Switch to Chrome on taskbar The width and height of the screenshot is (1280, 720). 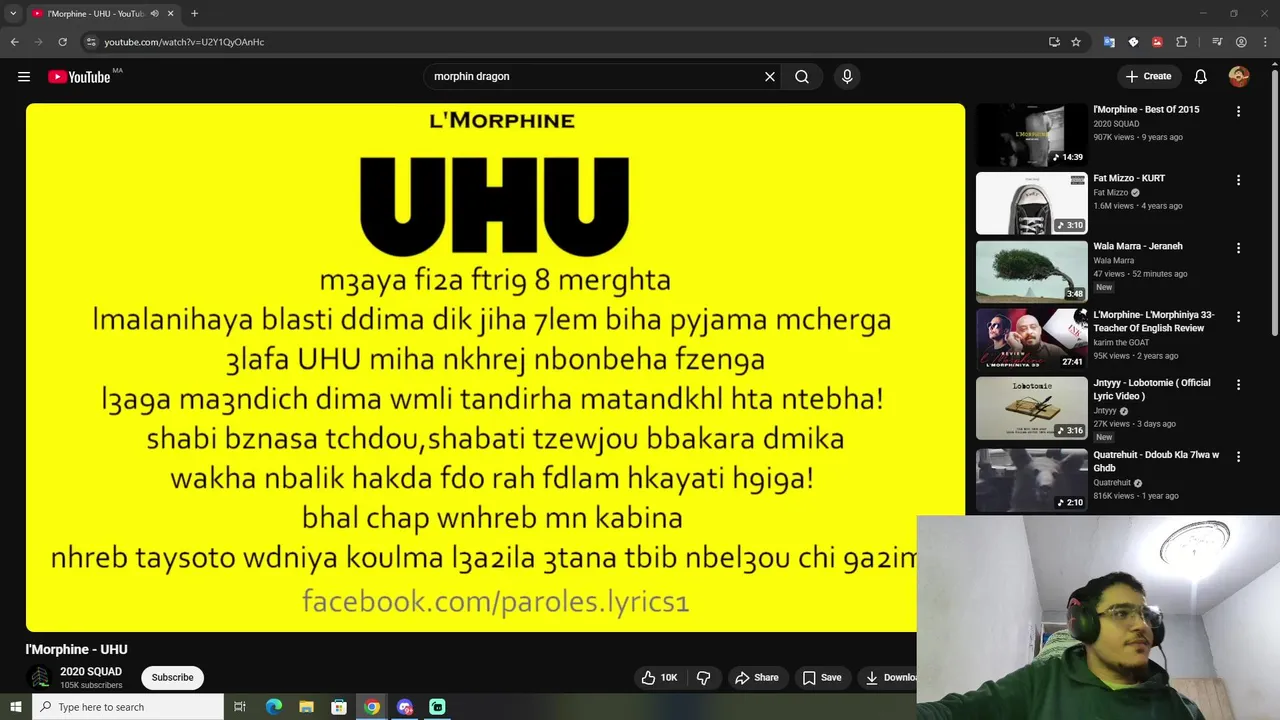click(372, 707)
